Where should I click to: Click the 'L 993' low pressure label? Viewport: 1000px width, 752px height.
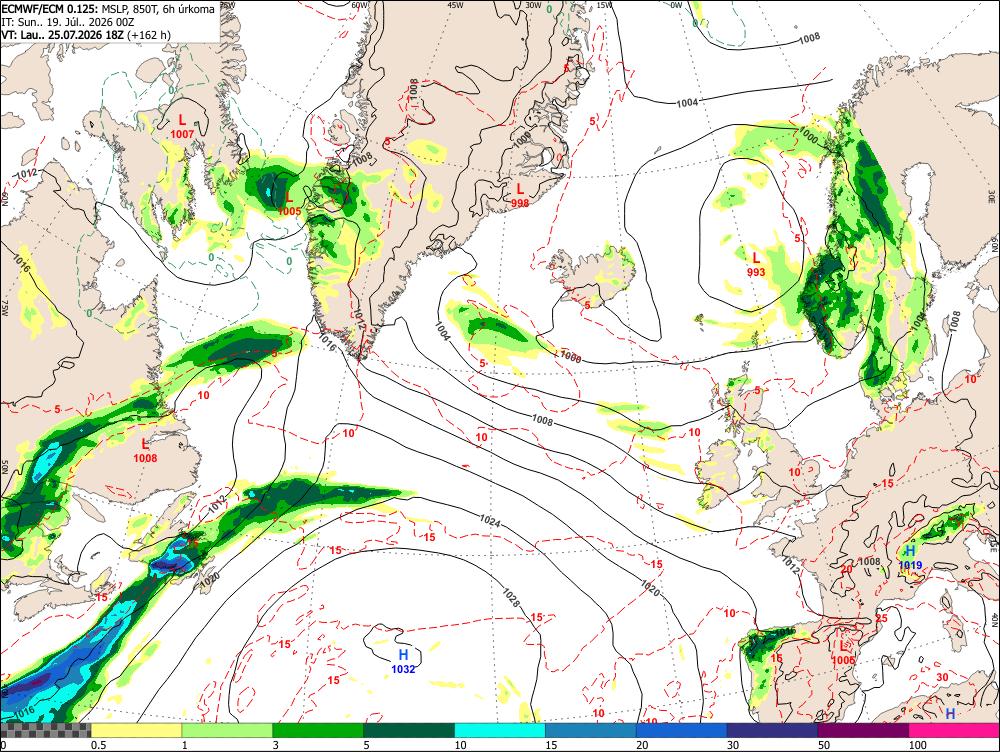coord(756,264)
